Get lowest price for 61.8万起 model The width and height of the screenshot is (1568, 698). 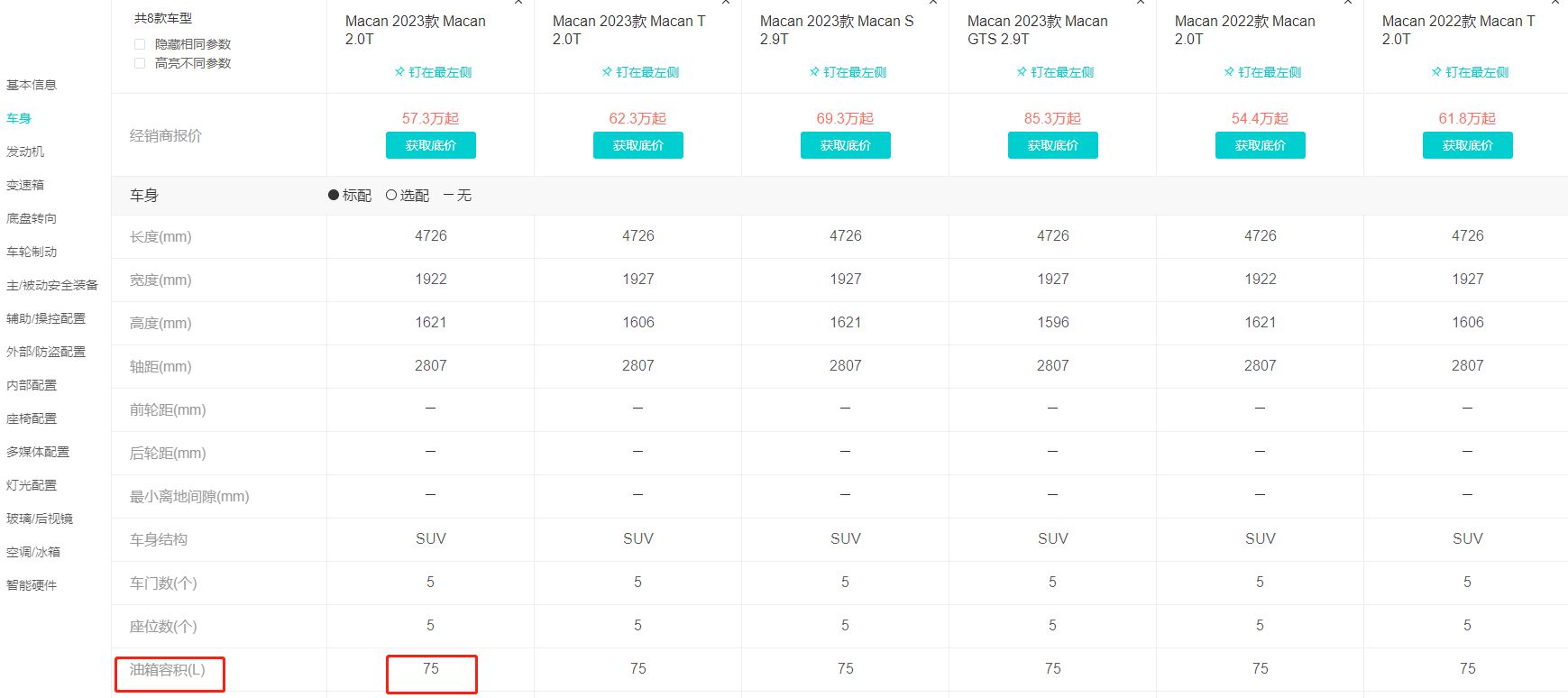click(1468, 145)
